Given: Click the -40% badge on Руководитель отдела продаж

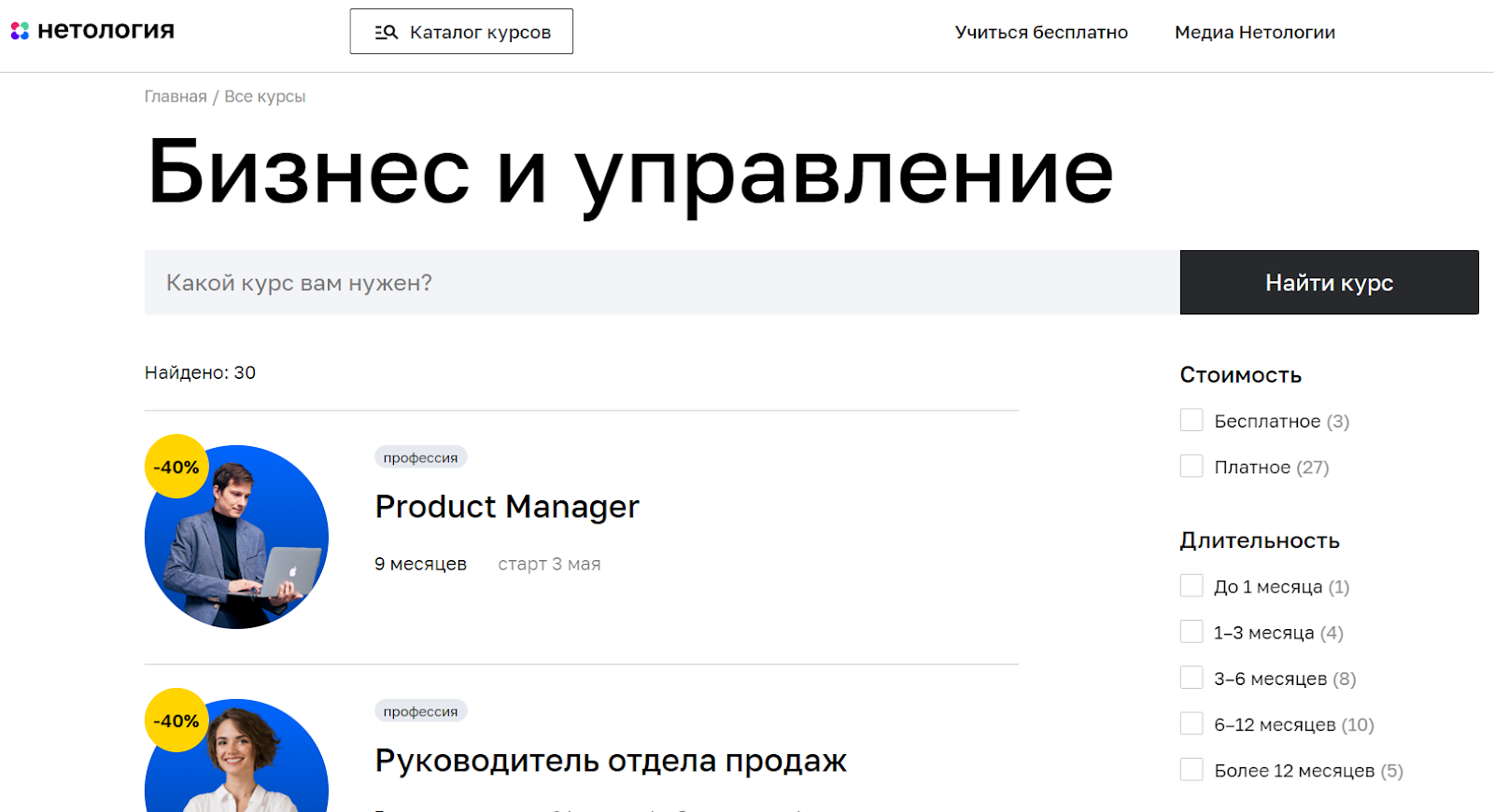Looking at the screenshot, I should pyautogui.click(x=176, y=721).
